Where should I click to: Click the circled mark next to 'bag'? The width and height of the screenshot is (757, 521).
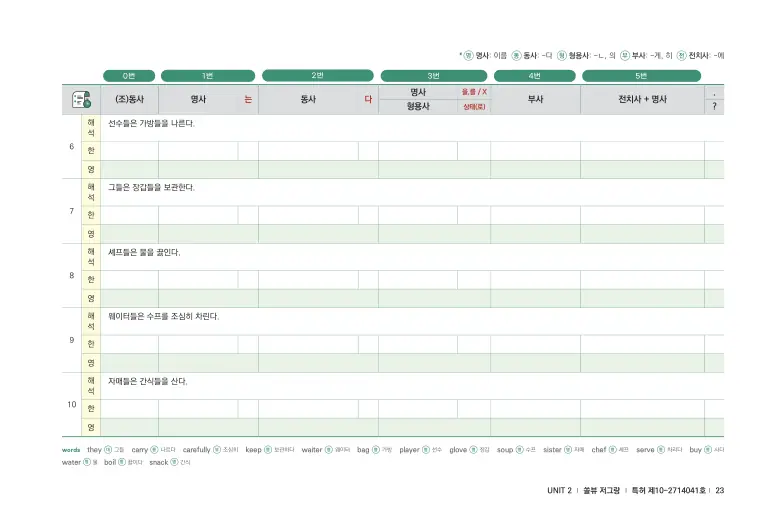click(376, 450)
